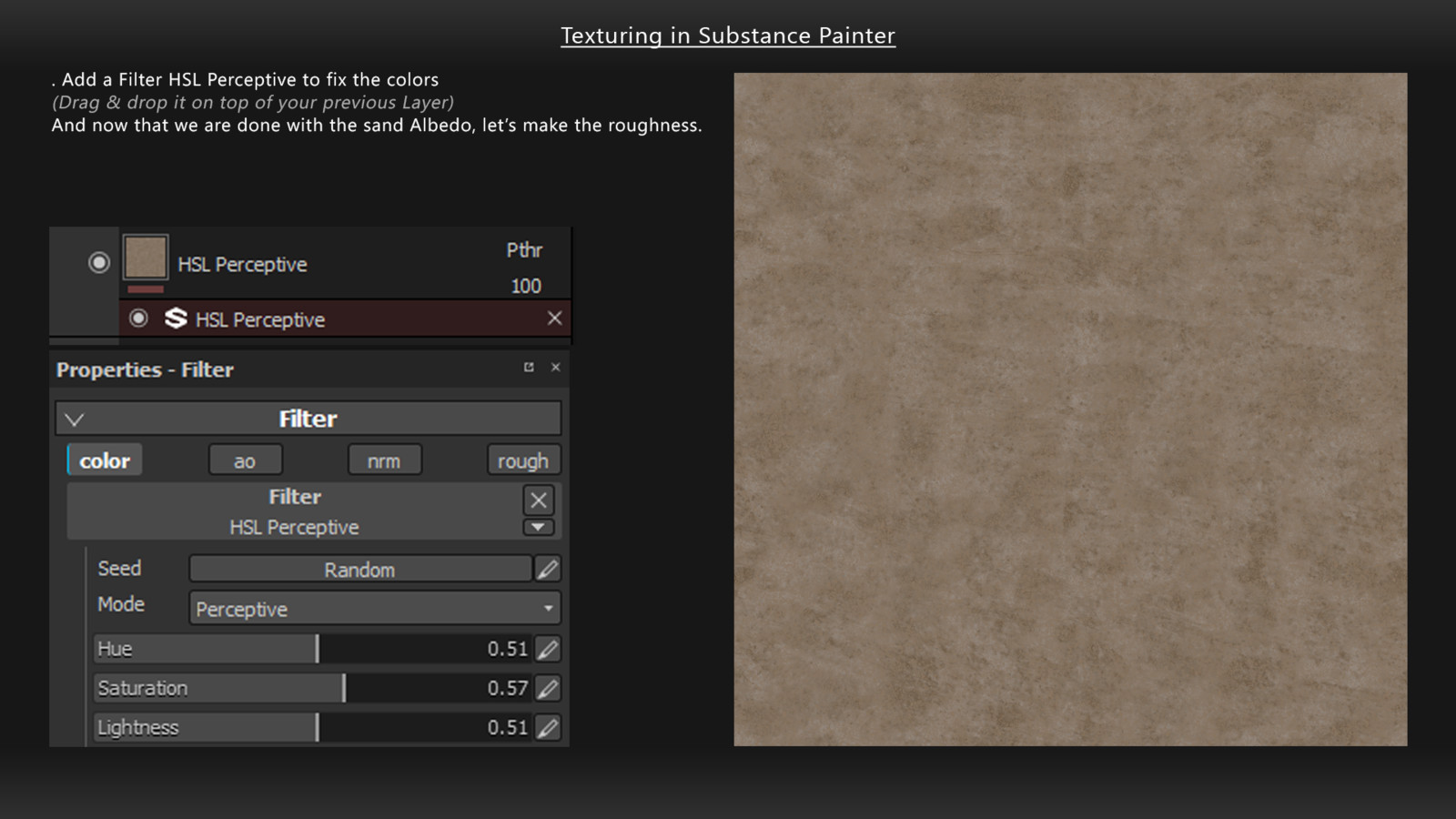Clear the assigned HSL Perceptive filter
Viewport: 1456px width, 819px height.
[x=539, y=500]
